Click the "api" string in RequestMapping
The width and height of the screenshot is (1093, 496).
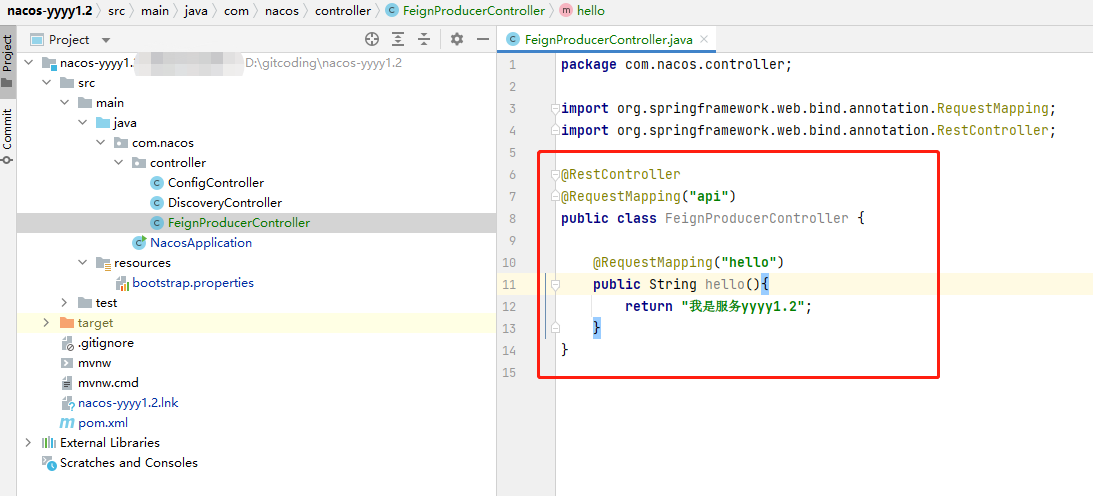tap(709, 196)
